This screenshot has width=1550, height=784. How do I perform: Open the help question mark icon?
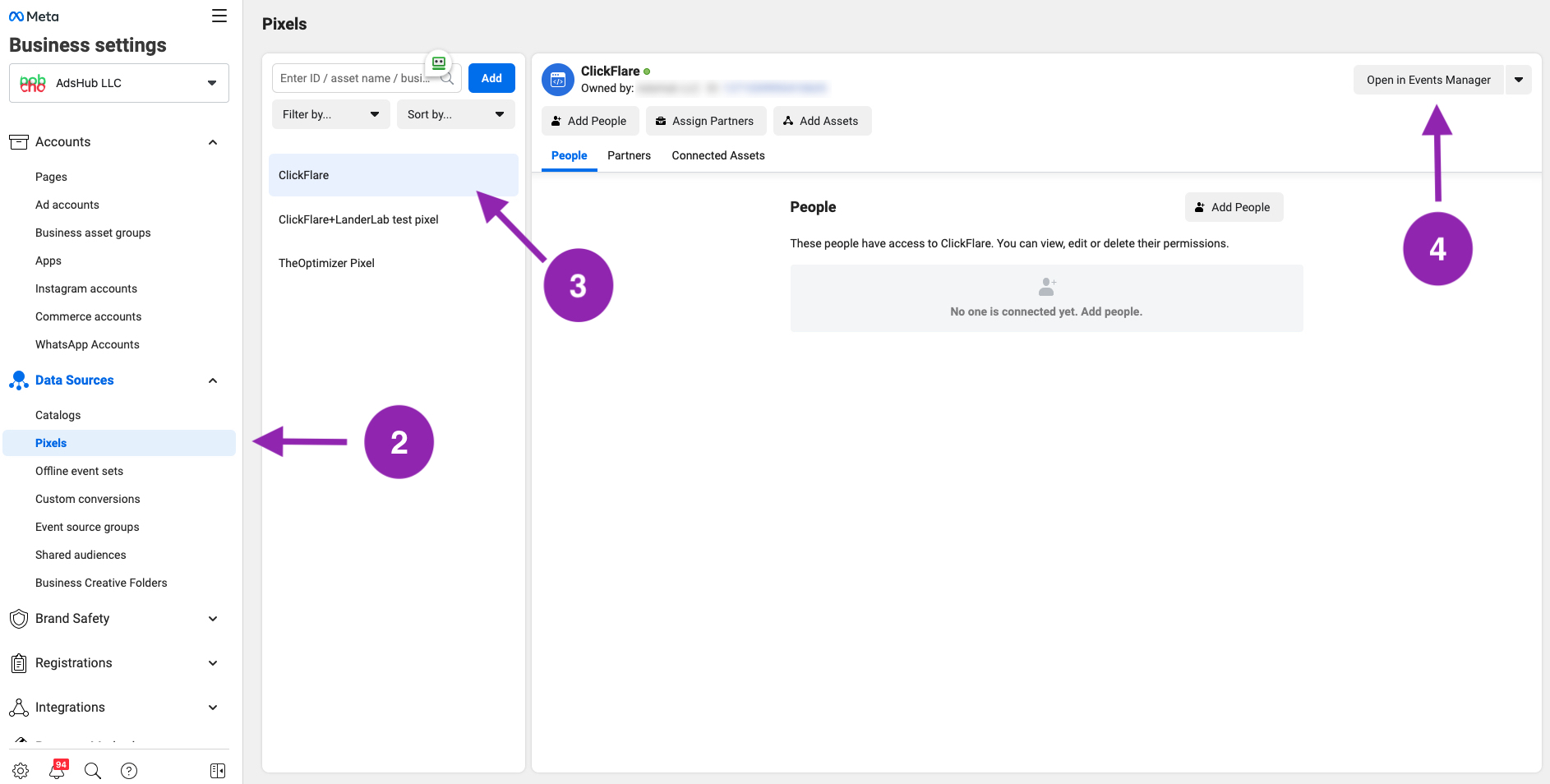coord(129,771)
